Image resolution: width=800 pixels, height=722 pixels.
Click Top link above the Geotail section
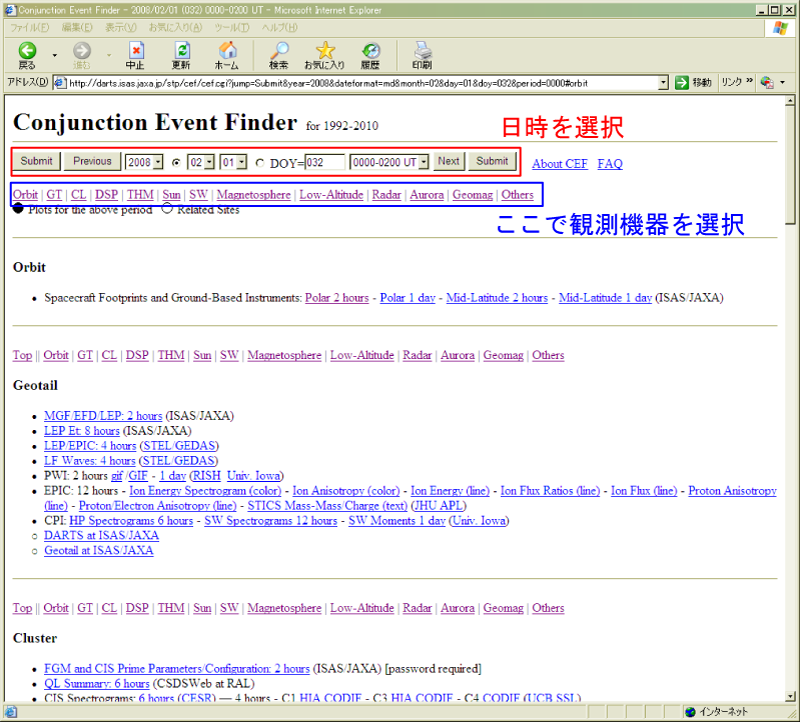click(22, 355)
